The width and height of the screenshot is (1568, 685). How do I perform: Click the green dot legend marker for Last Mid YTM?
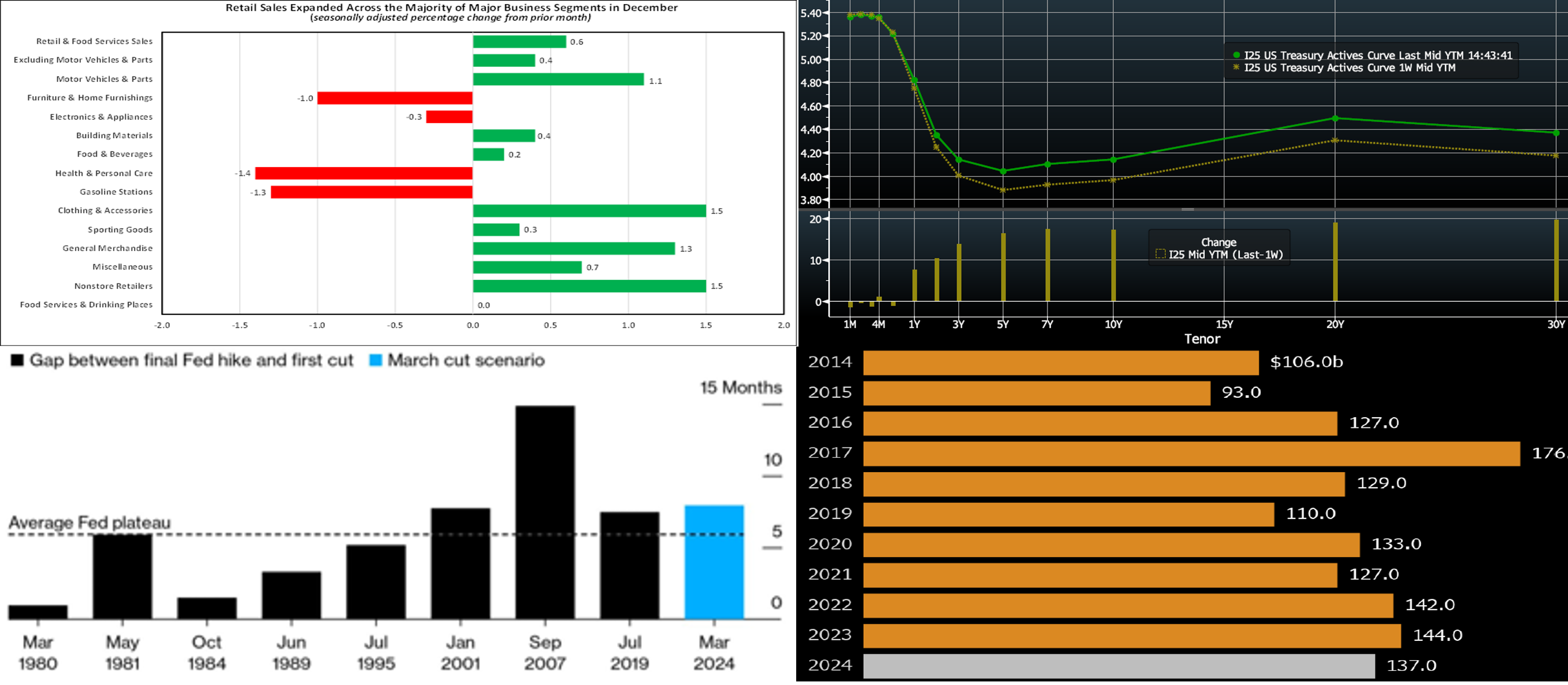pyautogui.click(x=1236, y=55)
